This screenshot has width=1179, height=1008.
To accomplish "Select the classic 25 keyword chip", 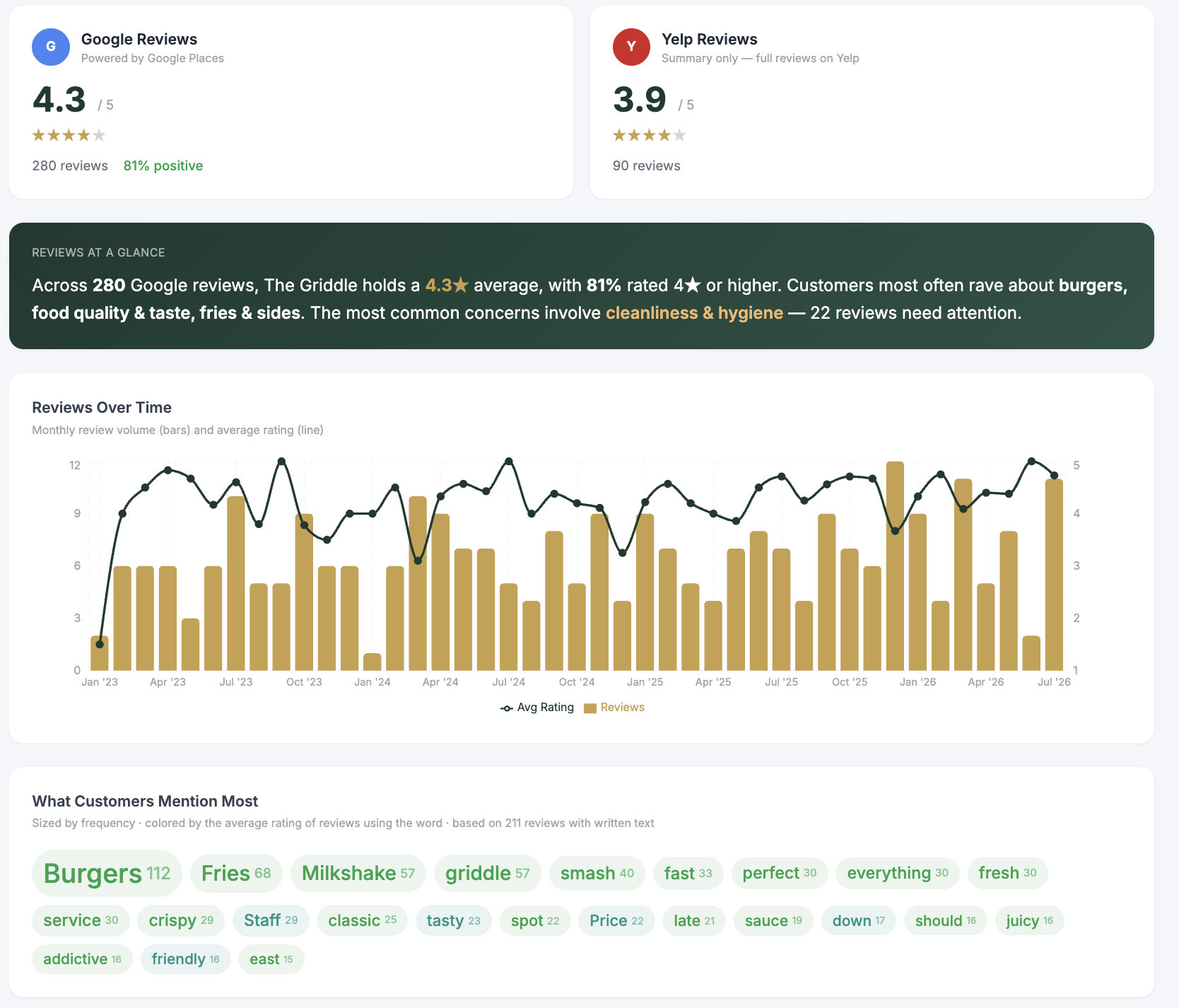I will click(x=363, y=920).
